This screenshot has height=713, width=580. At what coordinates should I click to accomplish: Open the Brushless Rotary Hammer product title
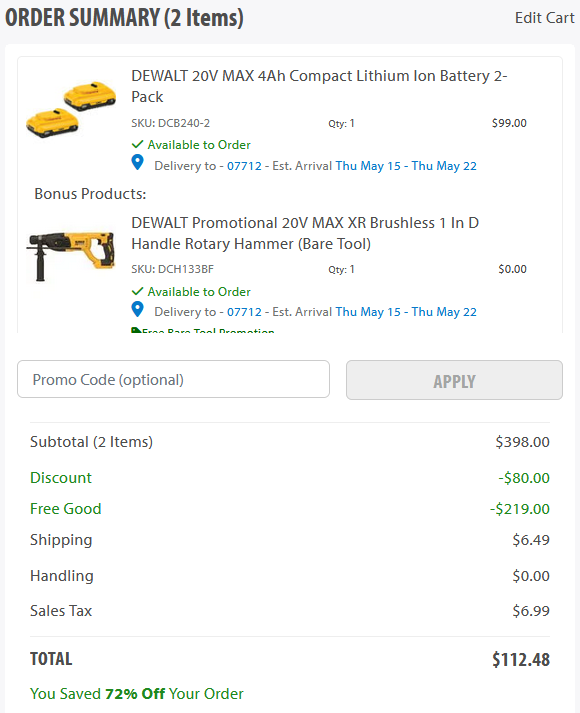tap(305, 233)
